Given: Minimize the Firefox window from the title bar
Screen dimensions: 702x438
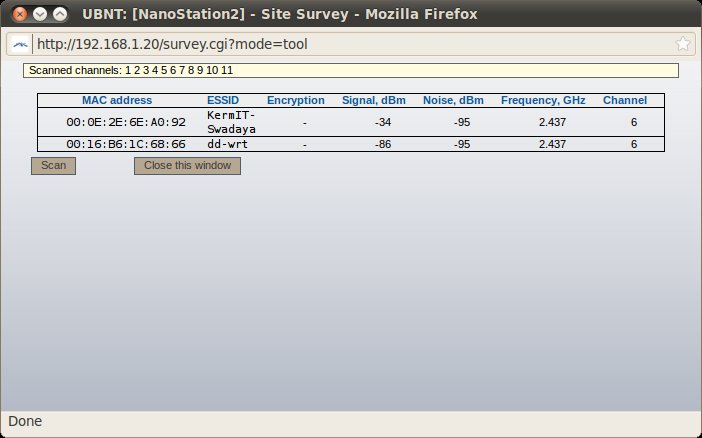Looking at the screenshot, I should [x=38, y=14].
